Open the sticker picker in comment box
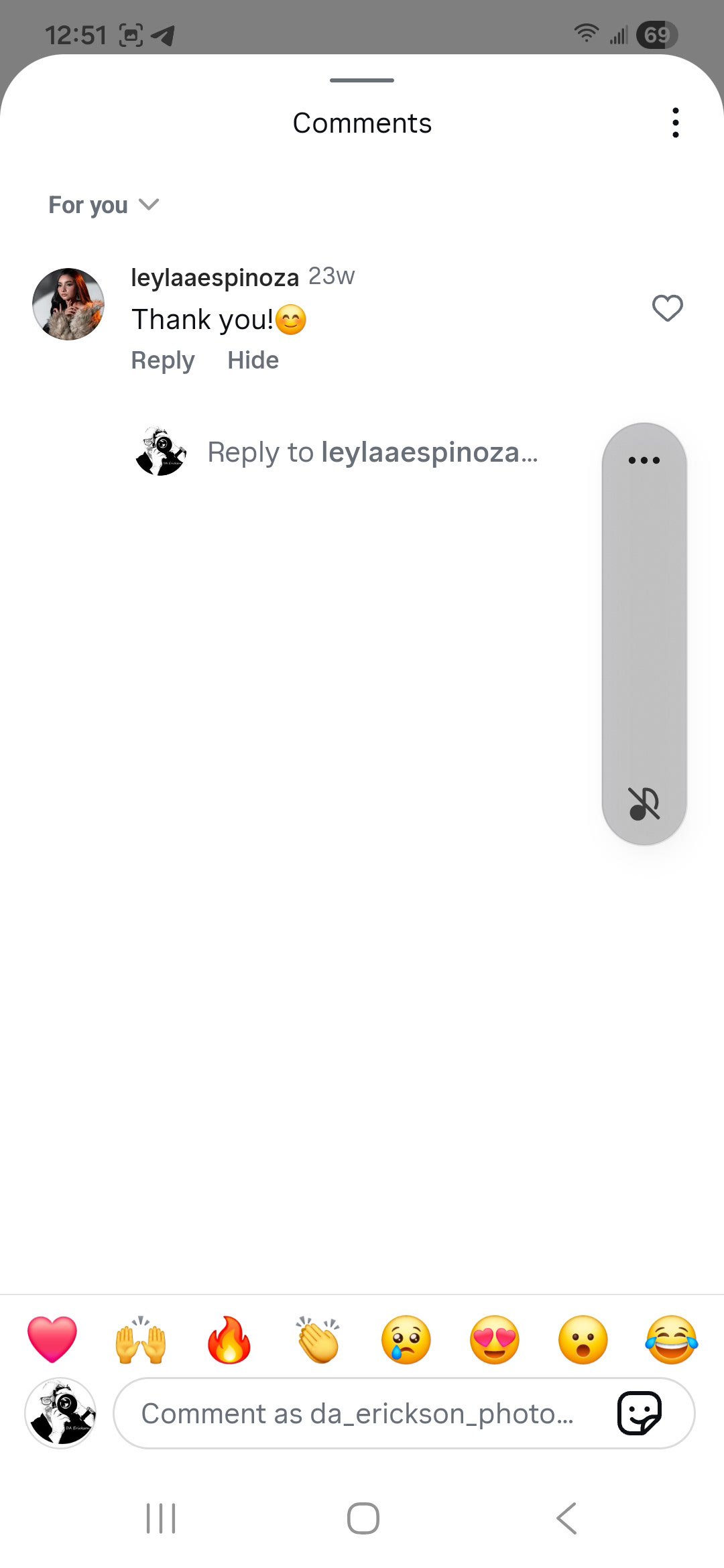 coord(639,1413)
